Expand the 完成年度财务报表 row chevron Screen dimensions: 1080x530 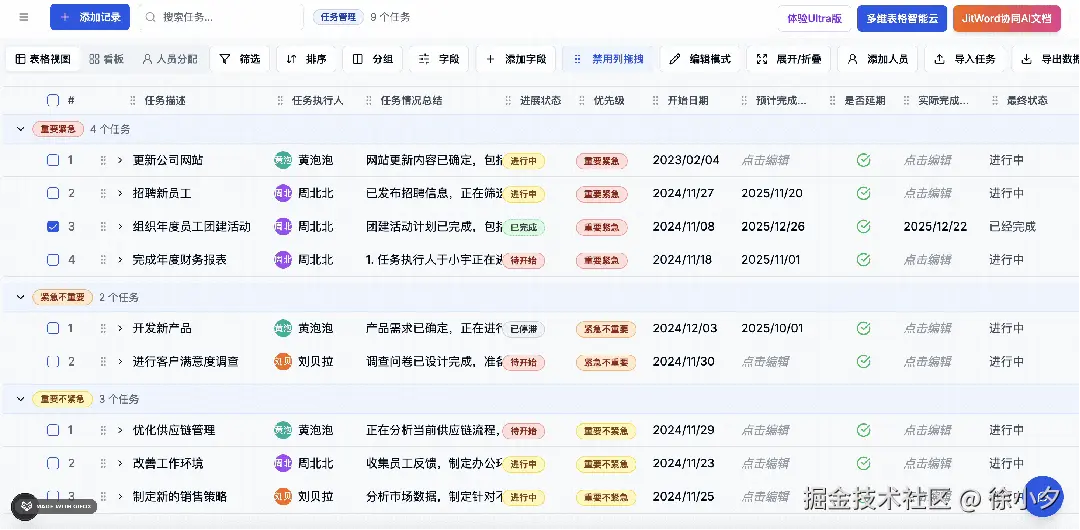120,260
